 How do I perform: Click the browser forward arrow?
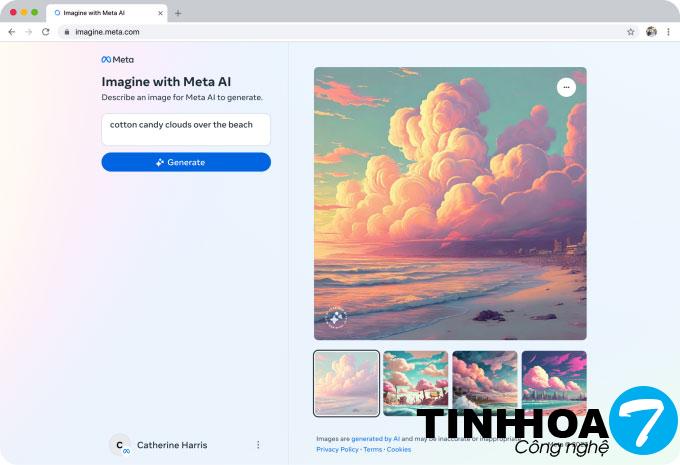click(28, 32)
